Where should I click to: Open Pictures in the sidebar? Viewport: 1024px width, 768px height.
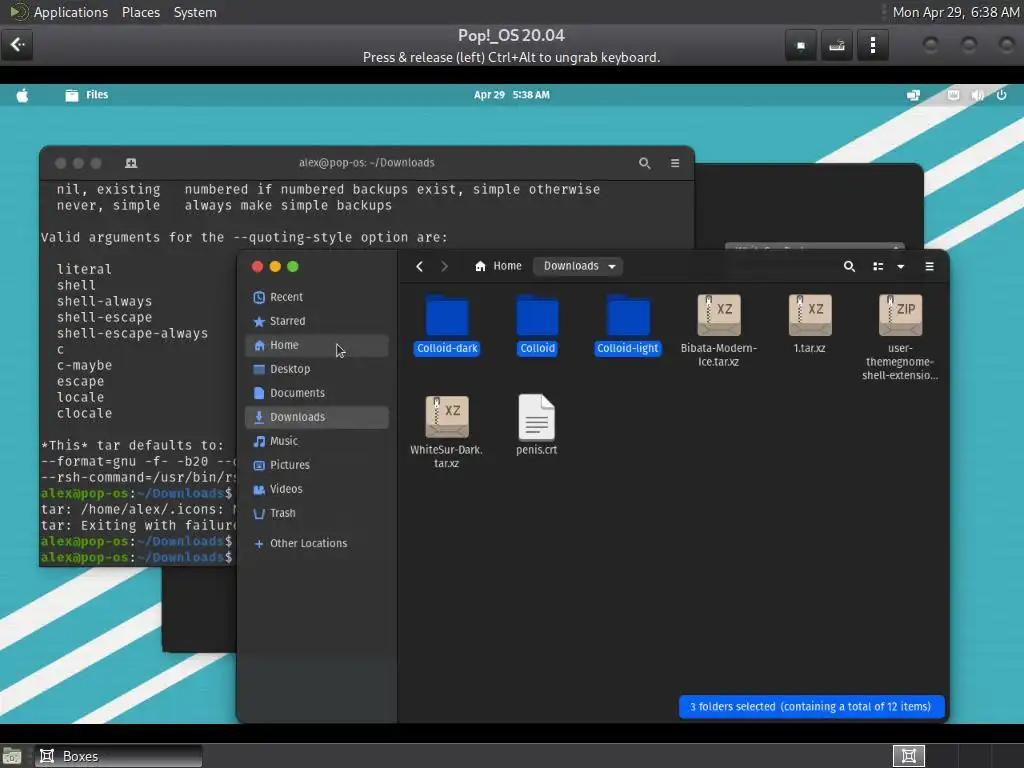pyautogui.click(x=317, y=465)
